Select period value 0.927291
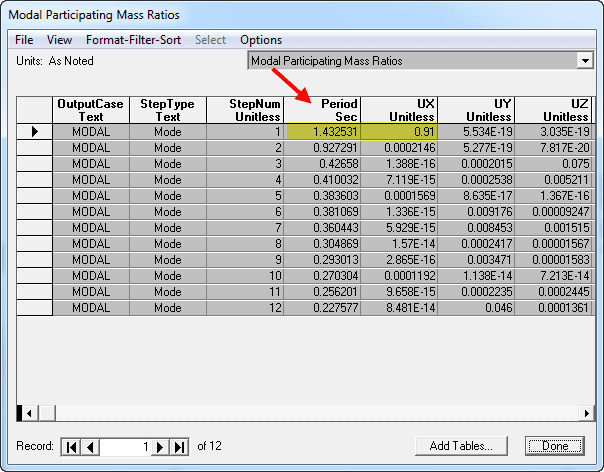The width and height of the screenshot is (604, 472). [x=322, y=148]
